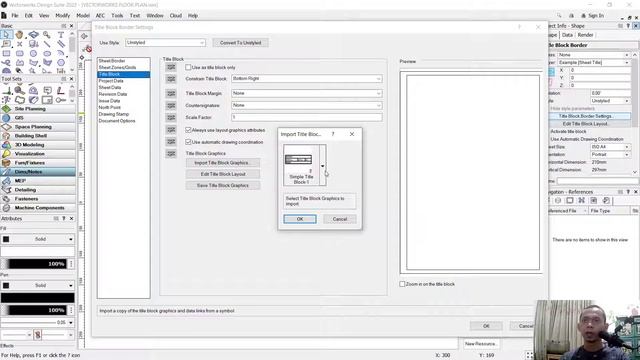Open the Modify menu
640x360 pixels.
[x=62, y=16]
